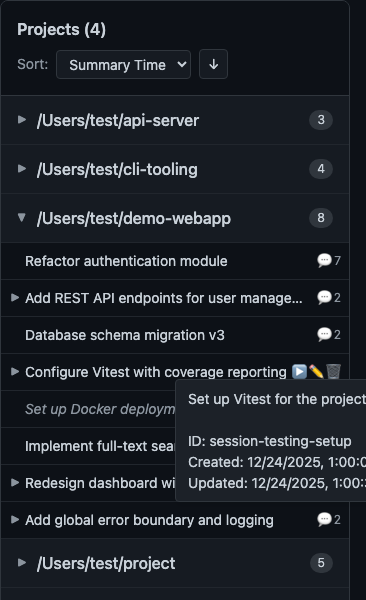Click the project count badge 5
Screen dimensions: 366x600
[321, 562]
